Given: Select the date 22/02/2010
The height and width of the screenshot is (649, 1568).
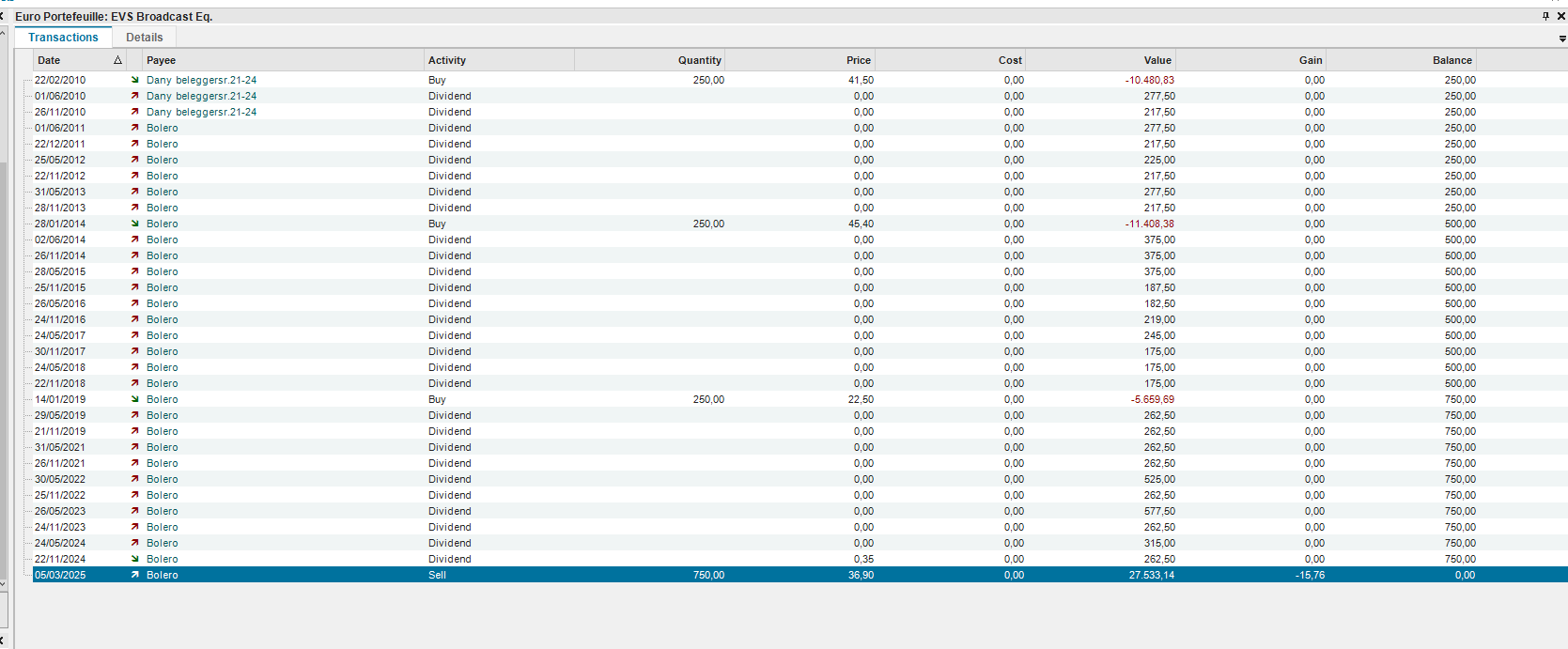Looking at the screenshot, I should [x=60, y=80].
